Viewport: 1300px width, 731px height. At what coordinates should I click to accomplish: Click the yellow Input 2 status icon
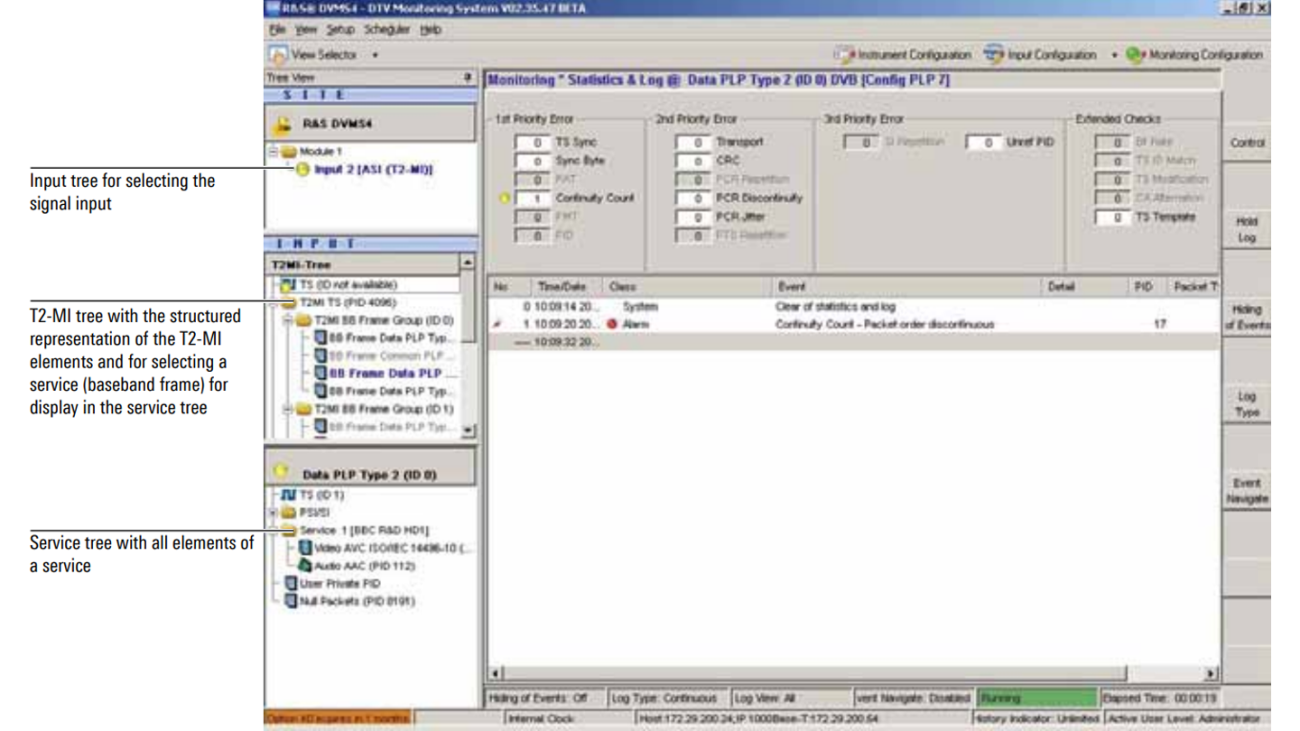click(302, 169)
